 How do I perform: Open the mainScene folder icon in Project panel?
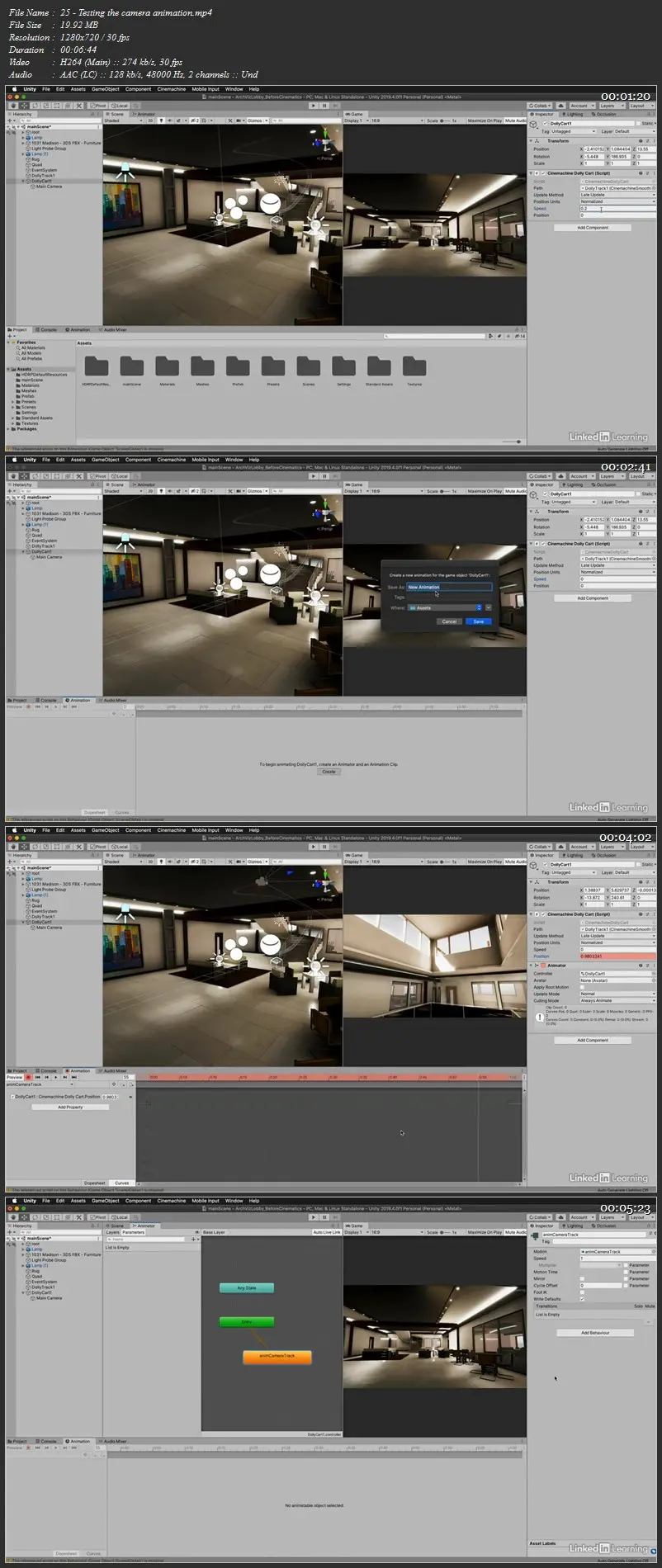[131, 366]
